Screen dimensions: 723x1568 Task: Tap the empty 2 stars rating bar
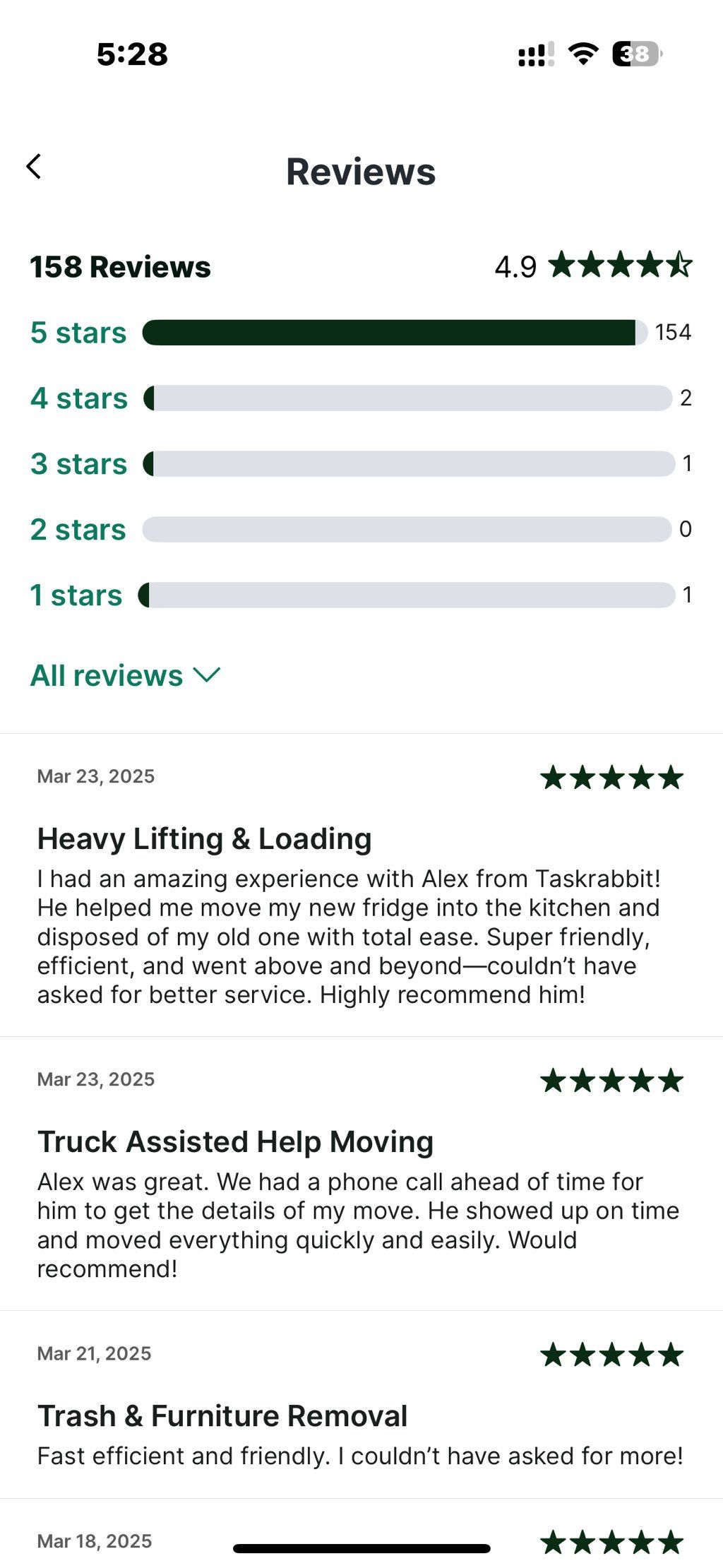(407, 530)
